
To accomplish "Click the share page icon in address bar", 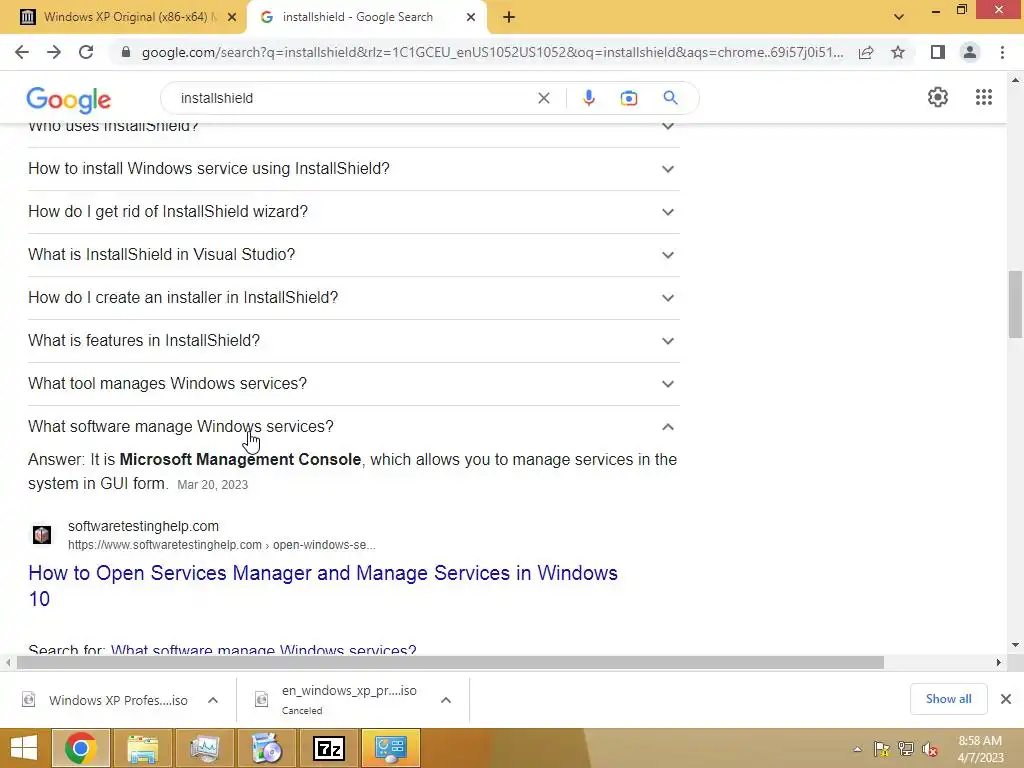I will [x=866, y=52].
